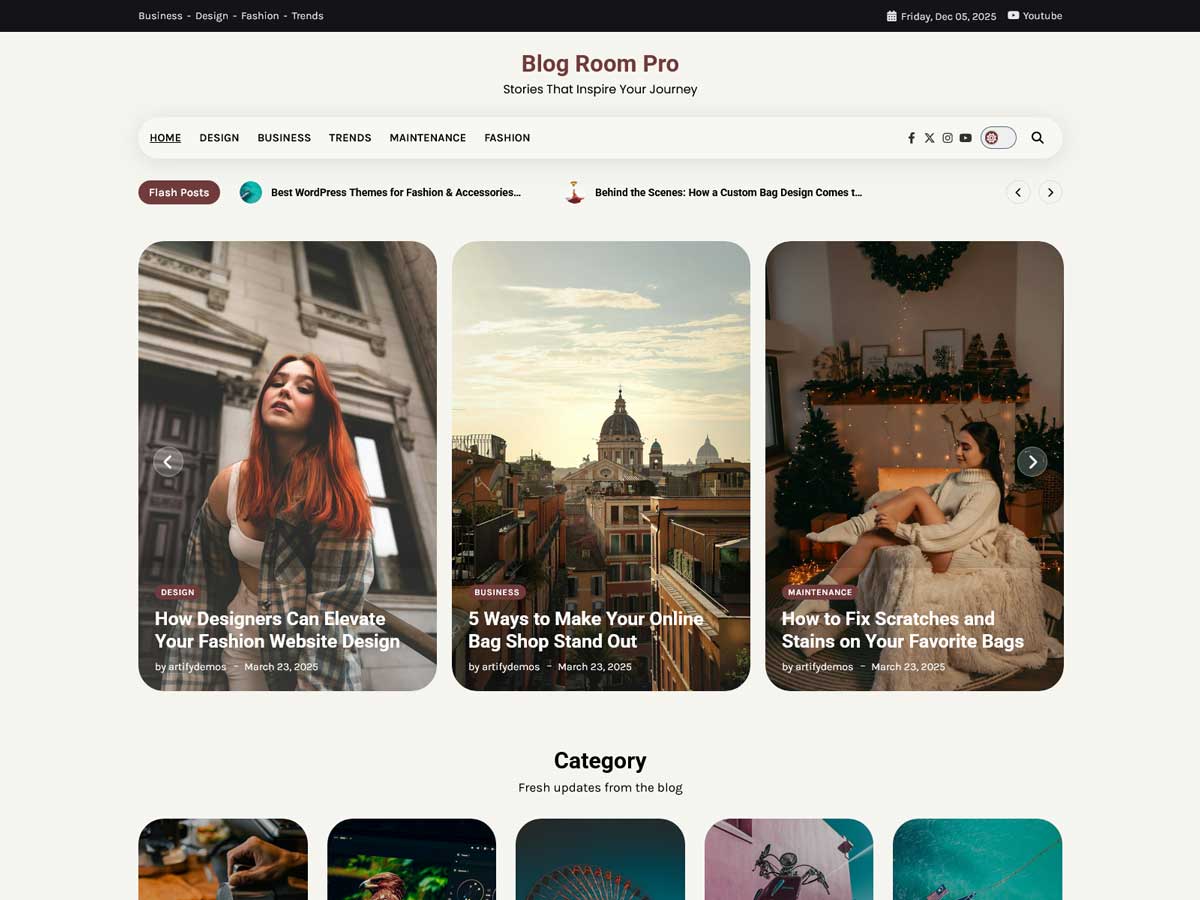Click the DESIGN category tag on slide
The image size is (1200, 900).
(x=178, y=592)
